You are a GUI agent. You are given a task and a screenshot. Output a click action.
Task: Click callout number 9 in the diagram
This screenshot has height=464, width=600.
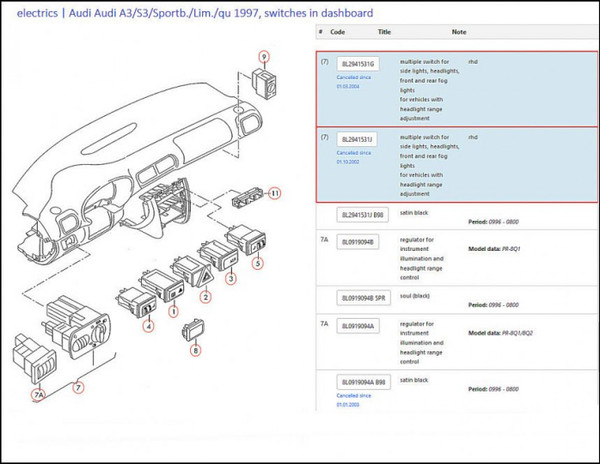(264, 56)
